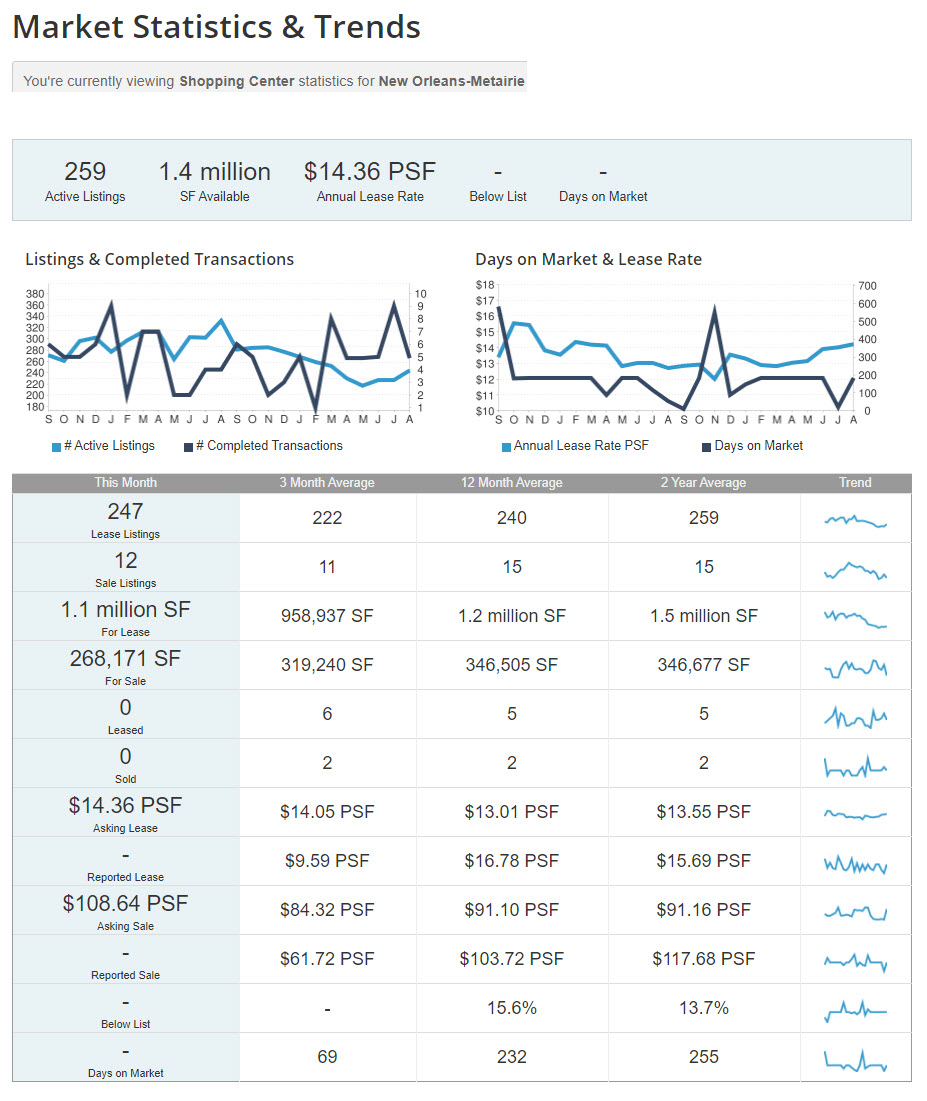Click 'Shopping Center' in the viewing banner
Viewport: 927px width, 1101px height.
[237, 81]
